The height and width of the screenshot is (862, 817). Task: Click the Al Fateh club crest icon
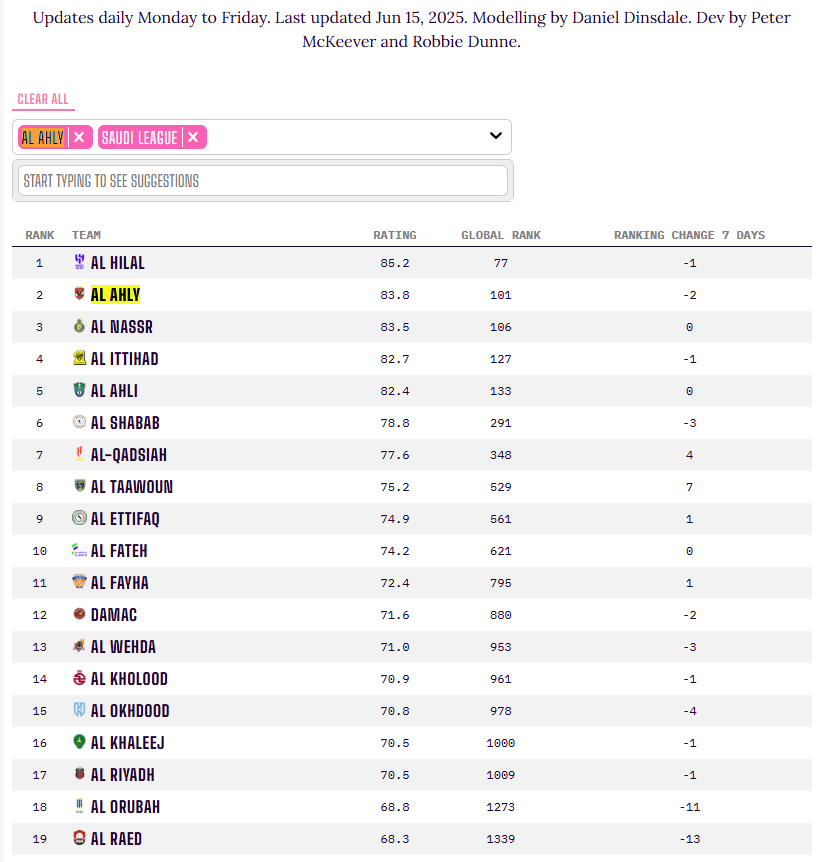point(79,550)
